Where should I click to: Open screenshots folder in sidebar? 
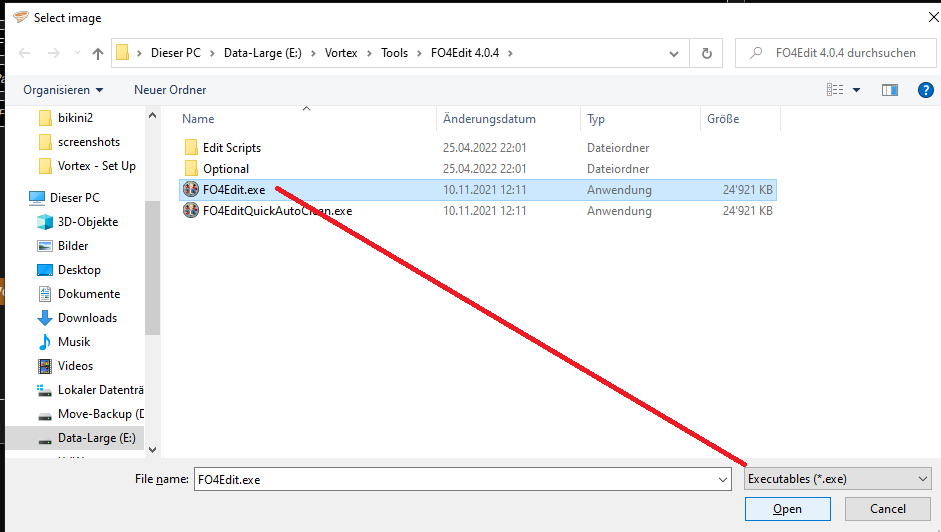89,142
